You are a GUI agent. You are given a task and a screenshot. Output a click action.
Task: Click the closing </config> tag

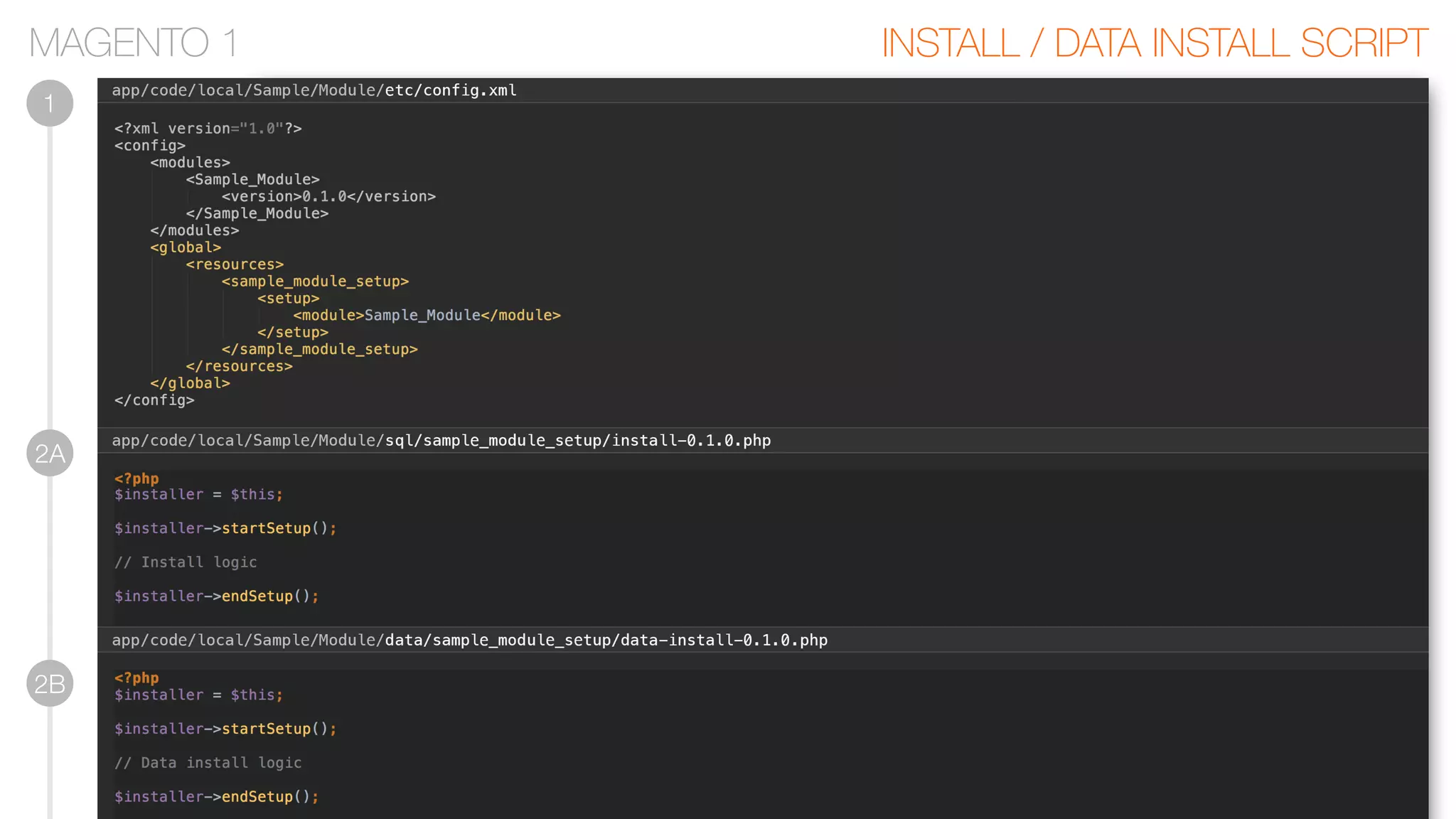[x=154, y=400]
